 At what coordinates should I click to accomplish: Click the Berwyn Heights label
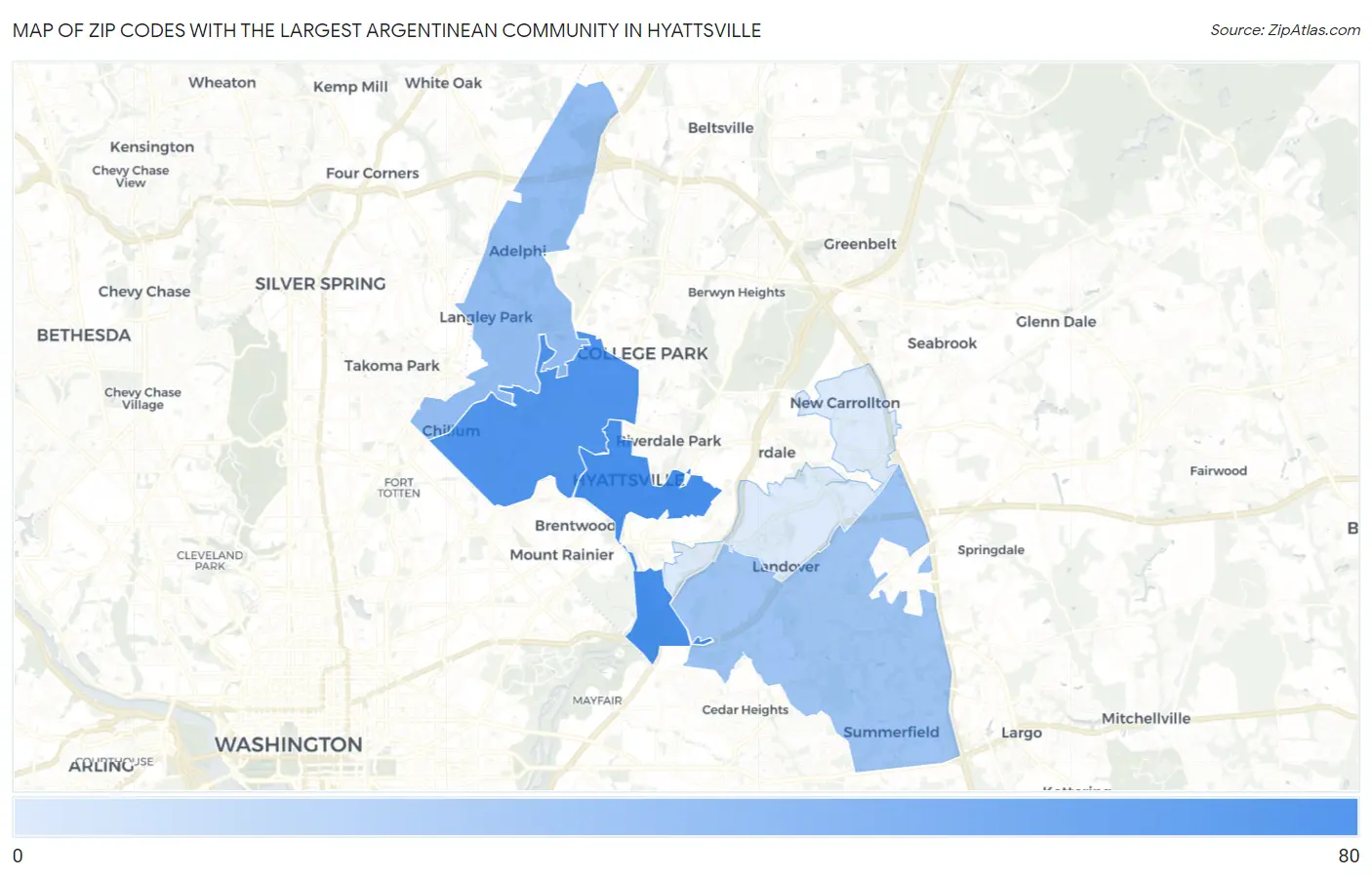click(736, 293)
